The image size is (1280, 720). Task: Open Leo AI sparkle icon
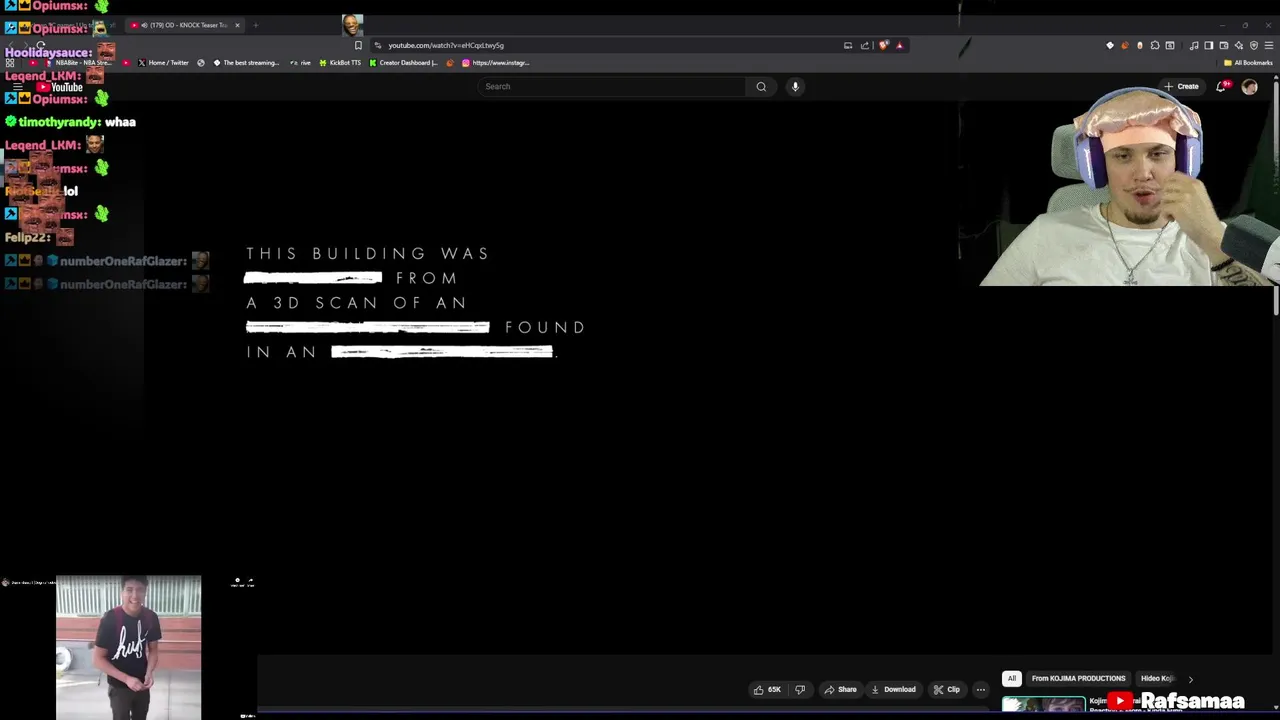point(1239,45)
